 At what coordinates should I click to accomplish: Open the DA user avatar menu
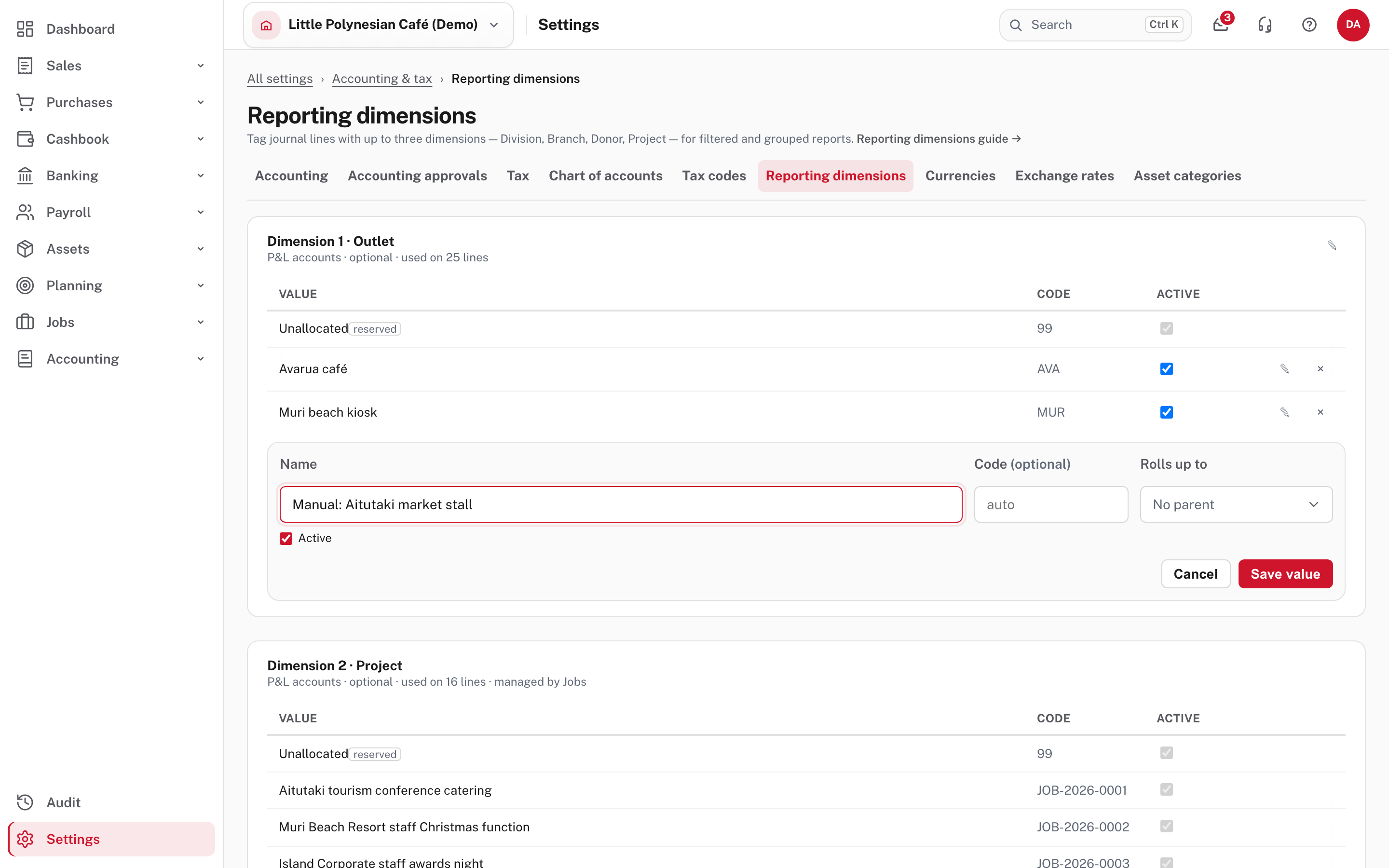coord(1353,25)
